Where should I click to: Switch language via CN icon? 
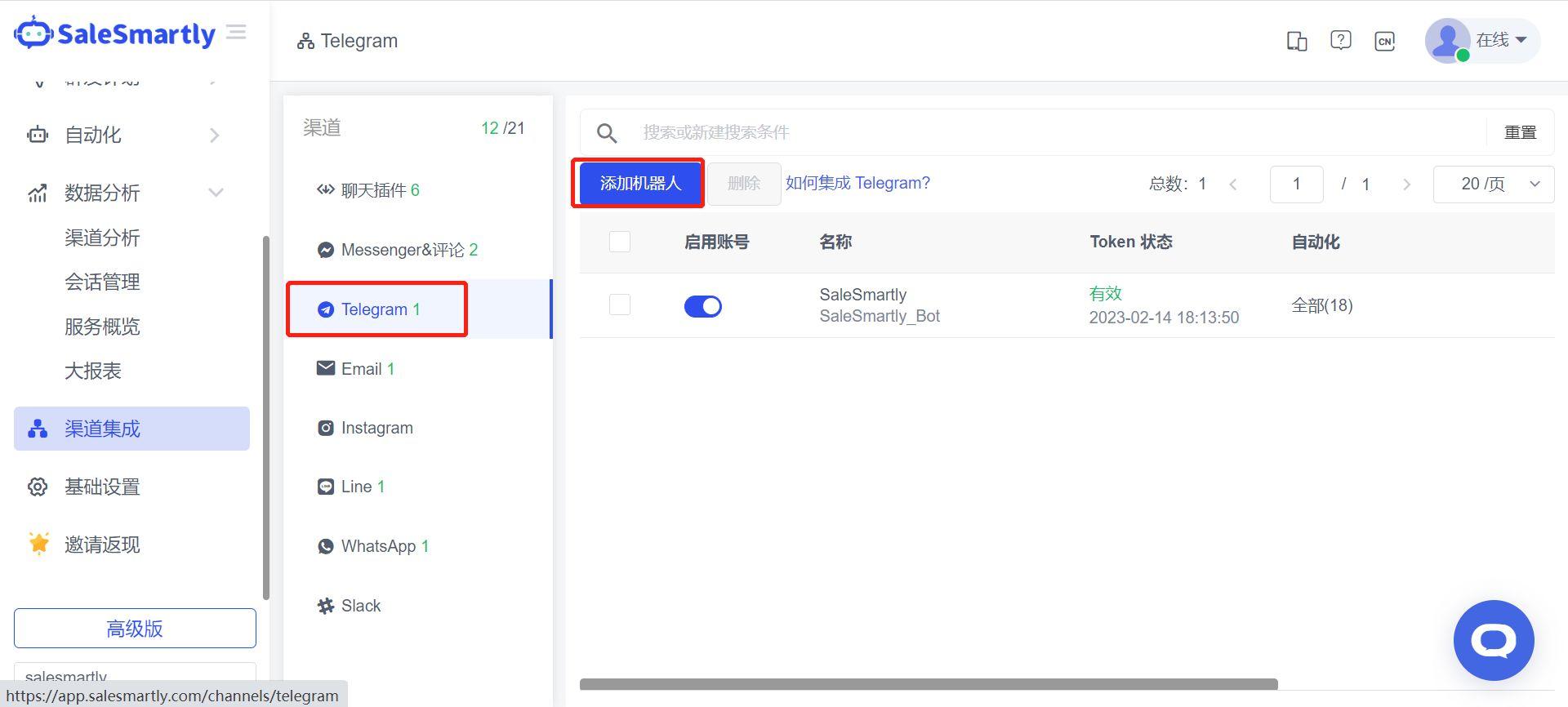tap(1384, 41)
